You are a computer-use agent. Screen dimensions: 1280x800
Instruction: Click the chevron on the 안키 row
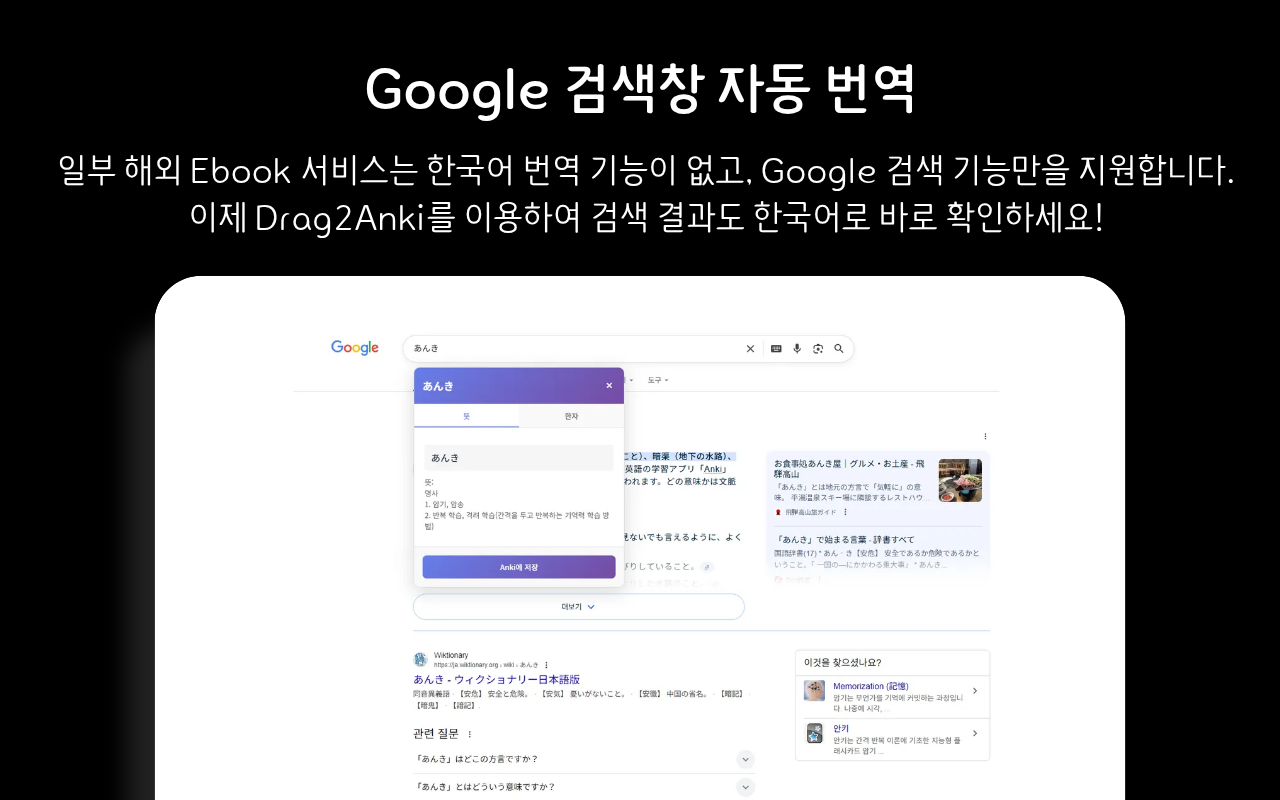click(x=975, y=733)
